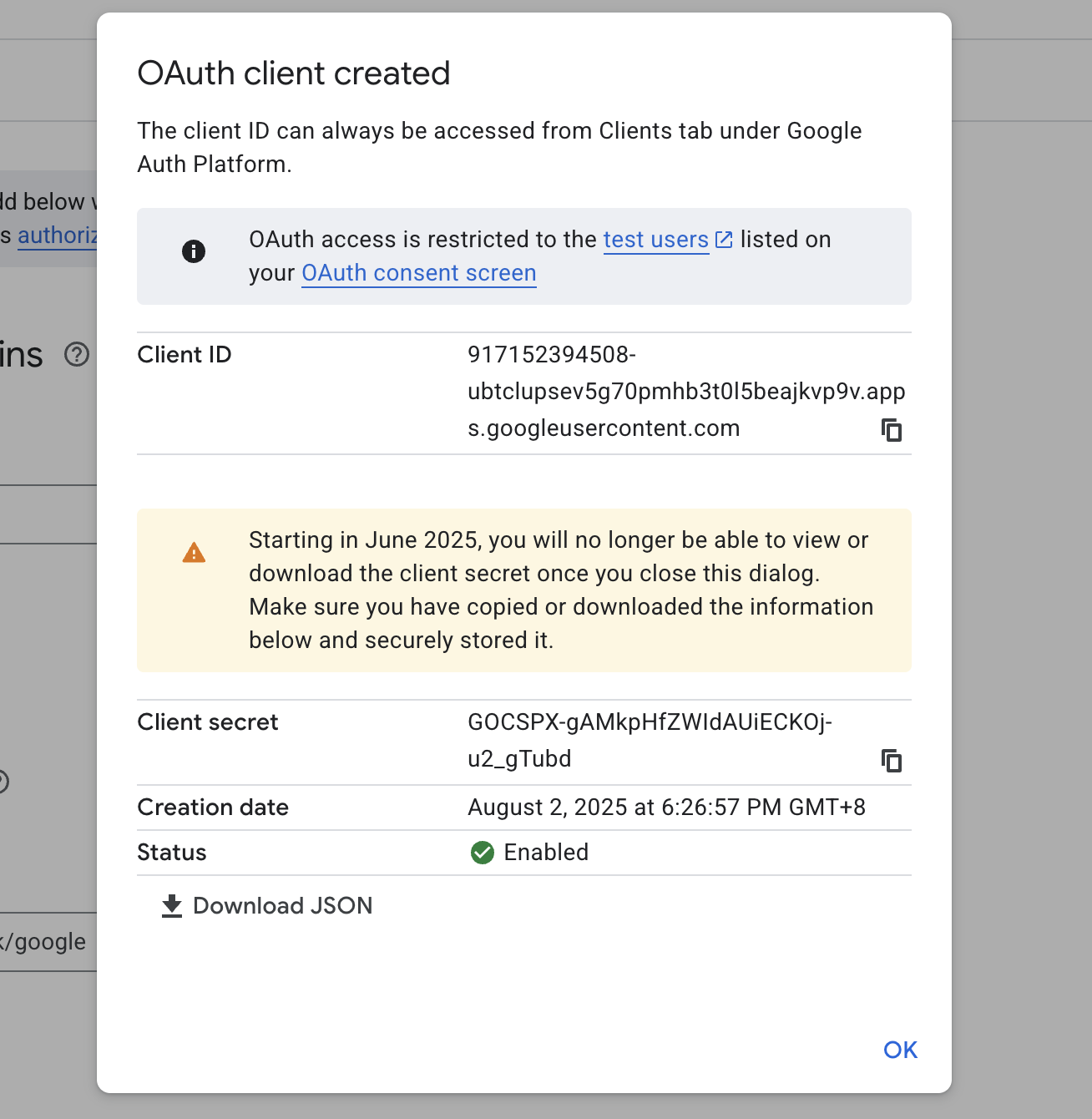Click the Client secret row label
1092x1119 pixels.
pos(208,722)
